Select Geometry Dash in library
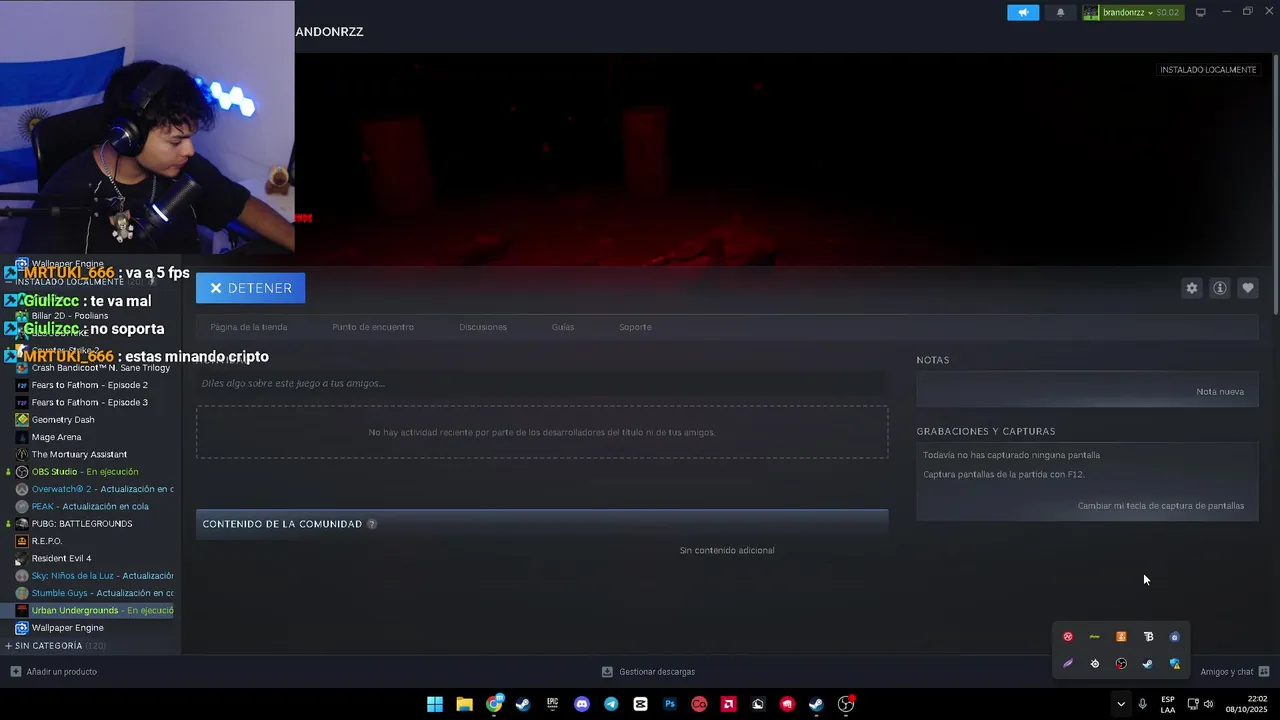This screenshot has width=1280, height=720. pyautogui.click(x=63, y=420)
